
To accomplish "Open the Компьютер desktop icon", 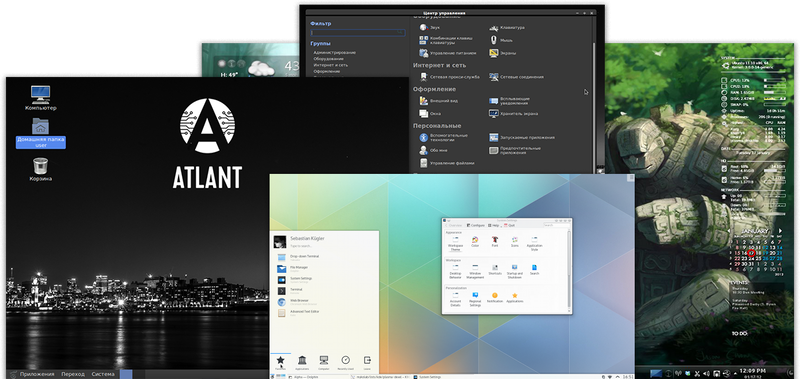I will [40, 98].
